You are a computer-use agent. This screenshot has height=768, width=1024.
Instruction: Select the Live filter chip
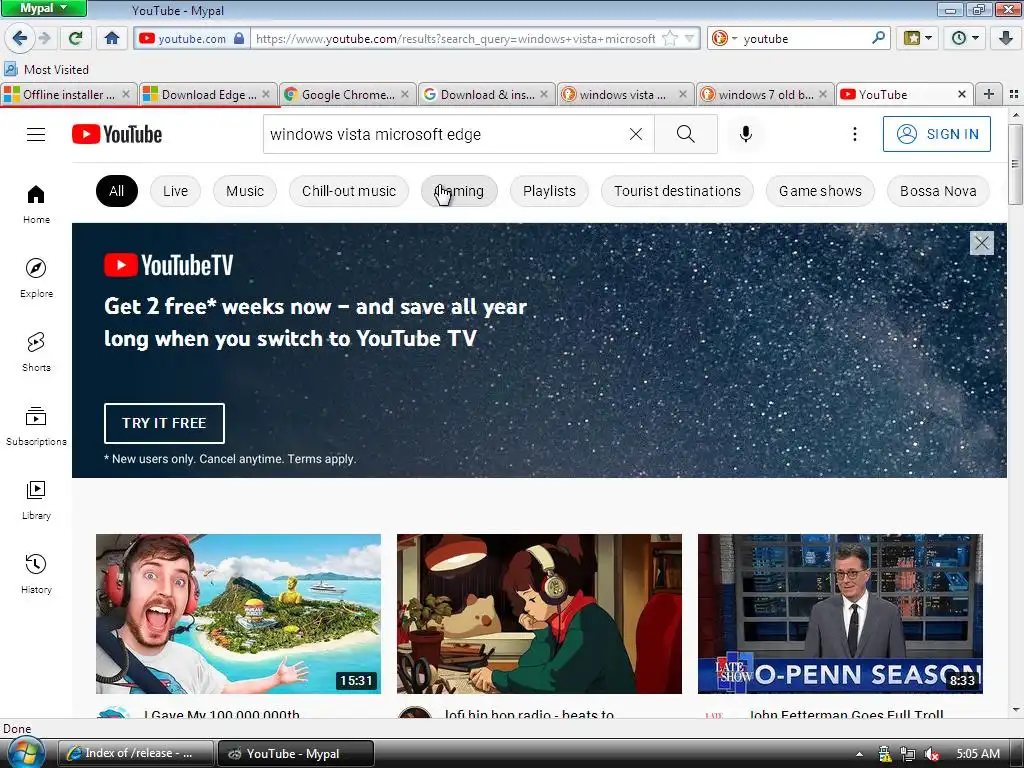pos(175,191)
